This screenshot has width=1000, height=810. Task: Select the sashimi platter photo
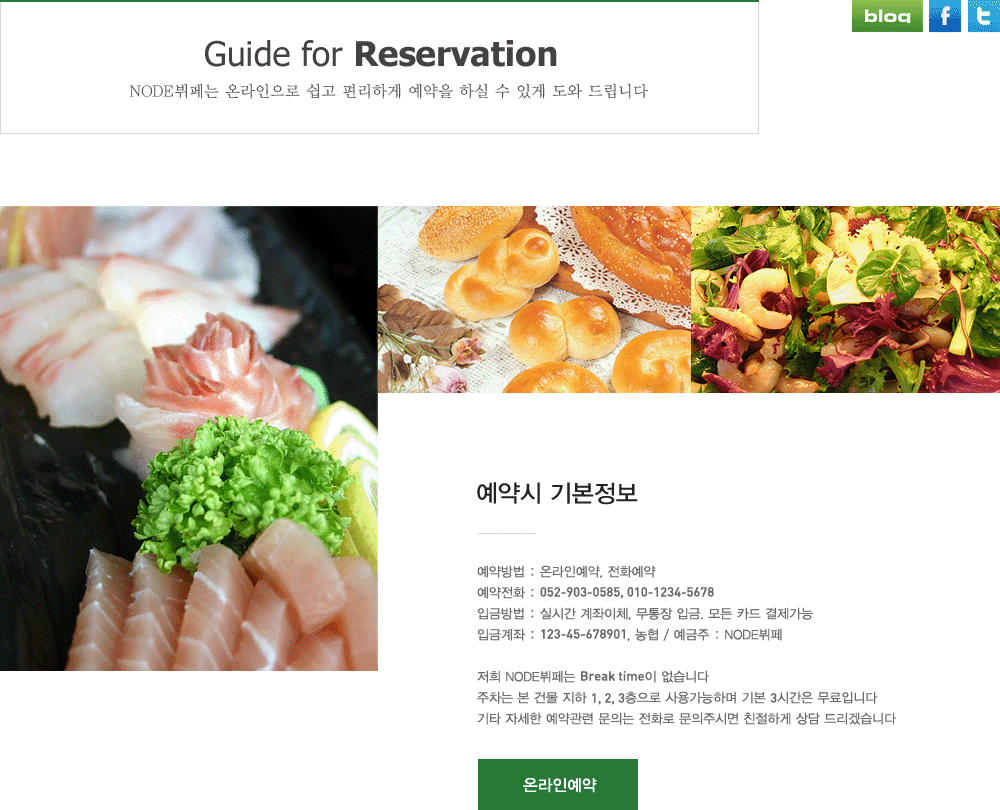coord(189,438)
